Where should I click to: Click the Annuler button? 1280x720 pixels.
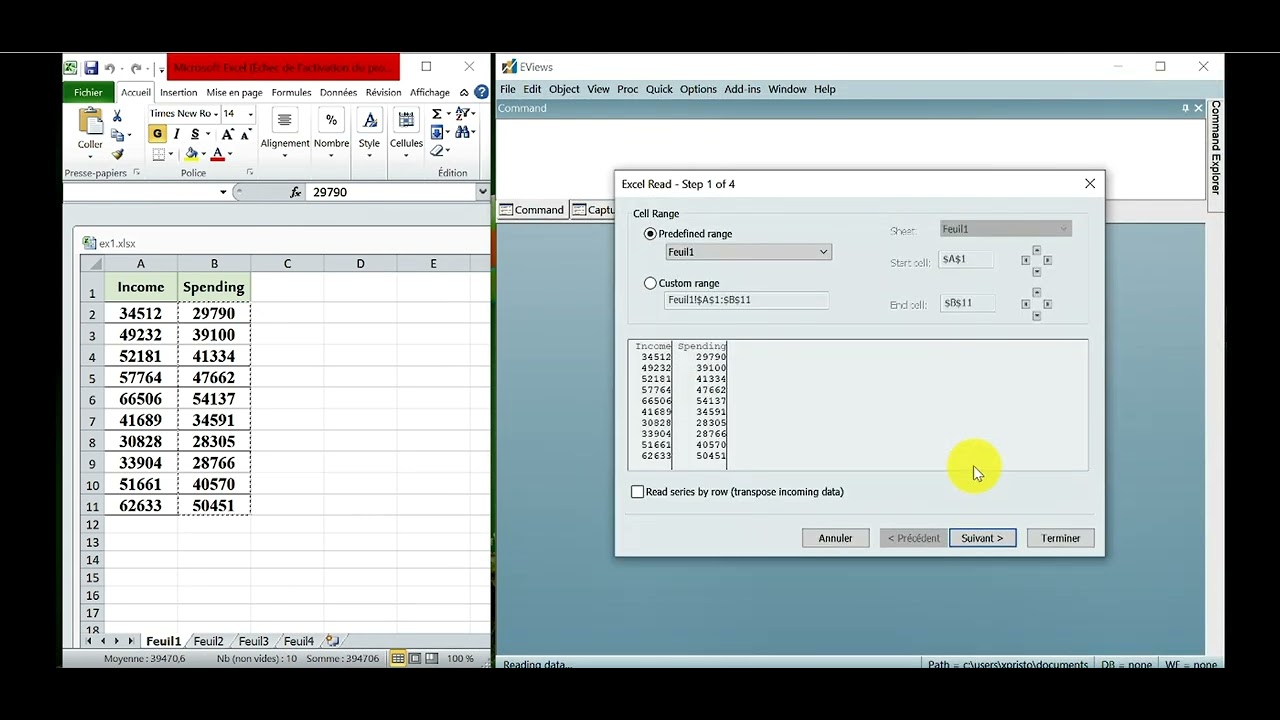point(835,538)
